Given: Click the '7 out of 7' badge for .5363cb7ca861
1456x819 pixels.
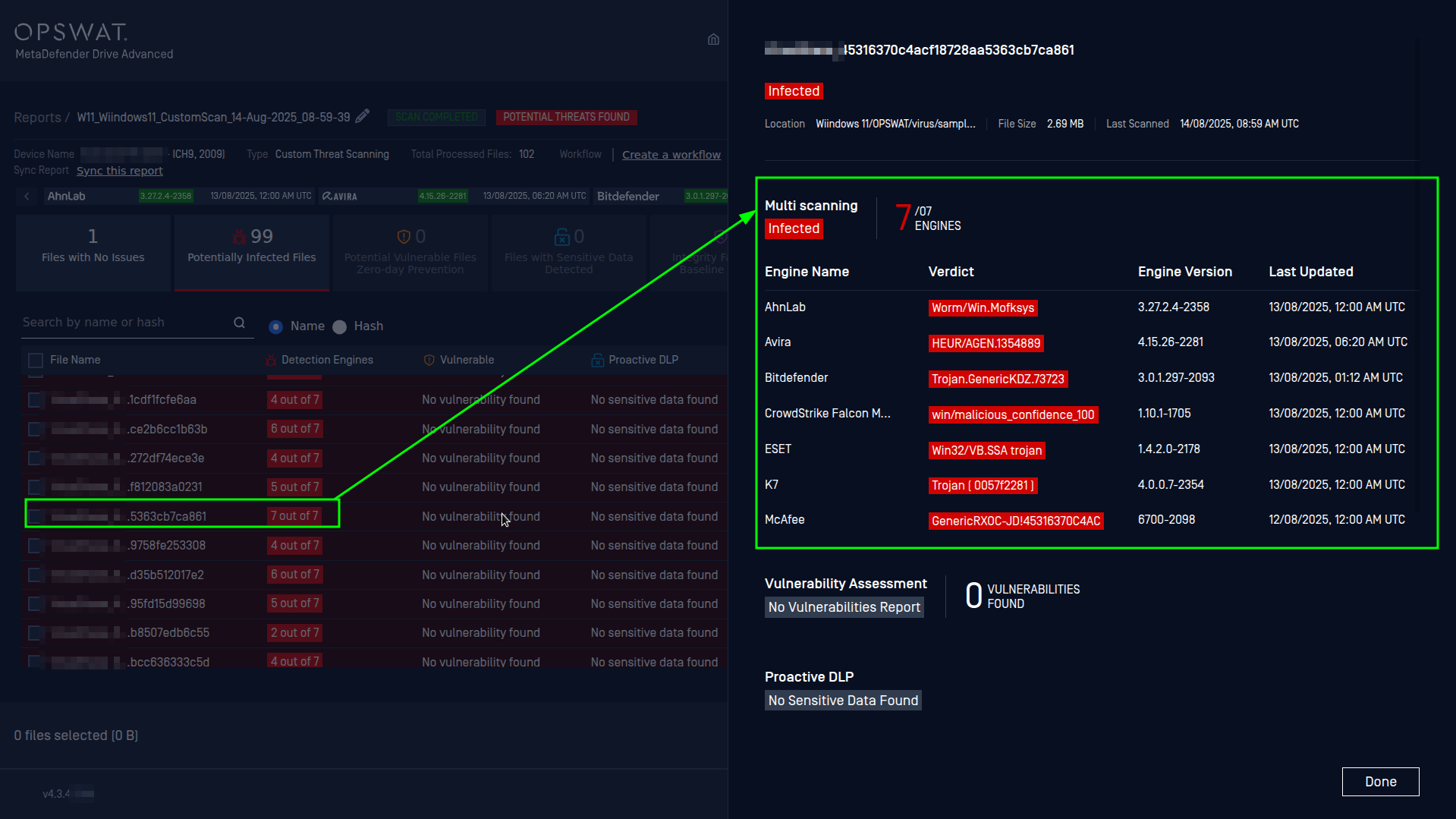Looking at the screenshot, I should click(295, 516).
